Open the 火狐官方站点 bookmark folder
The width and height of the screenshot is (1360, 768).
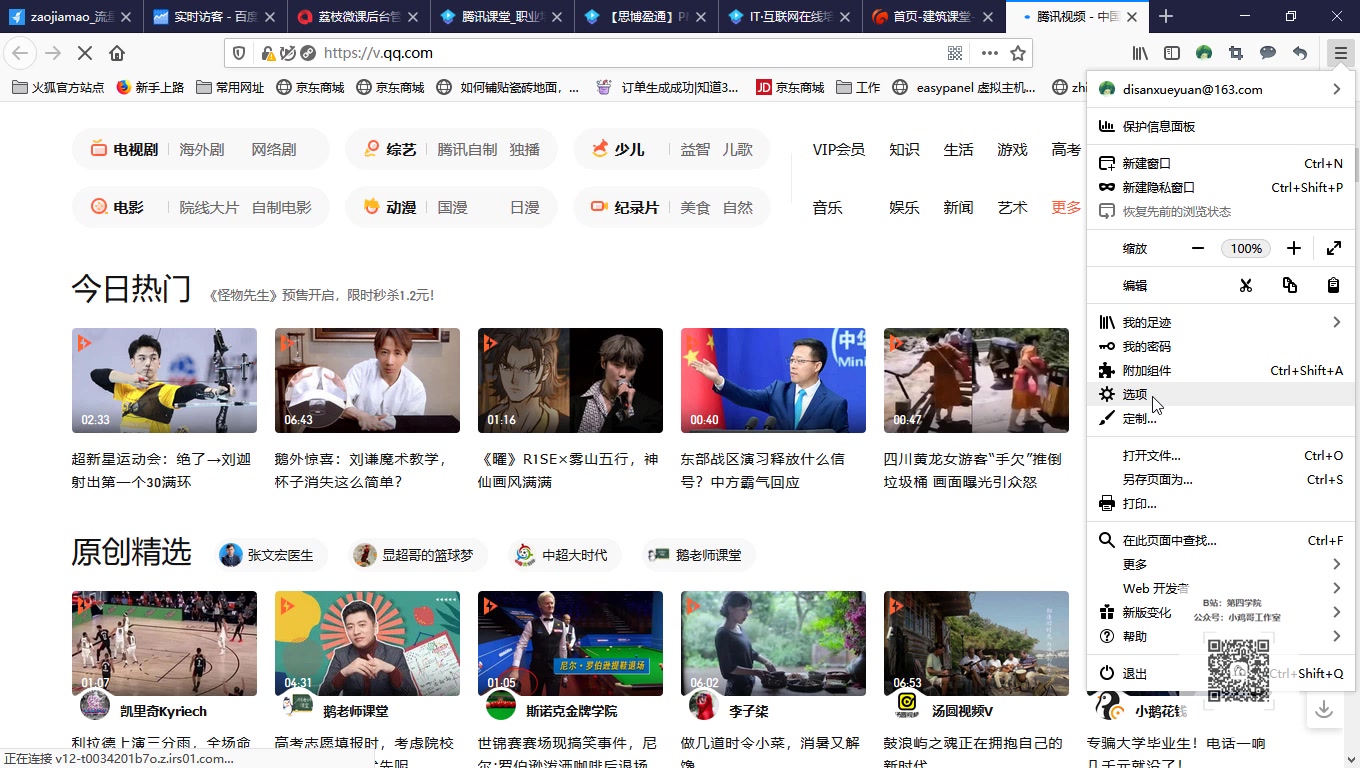[x=58, y=87]
